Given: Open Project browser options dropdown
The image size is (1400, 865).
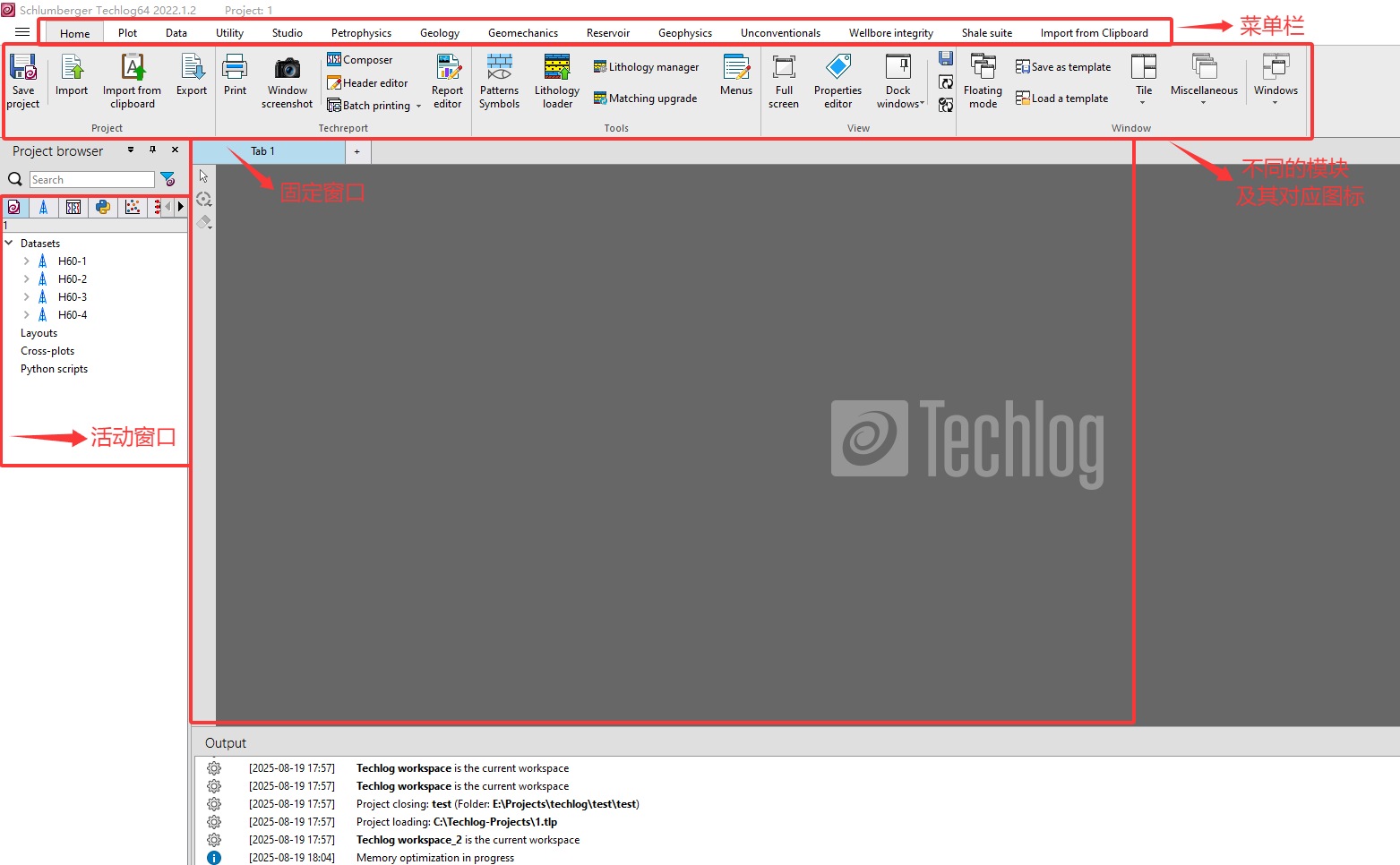Looking at the screenshot, I should (x=131, y=150).
